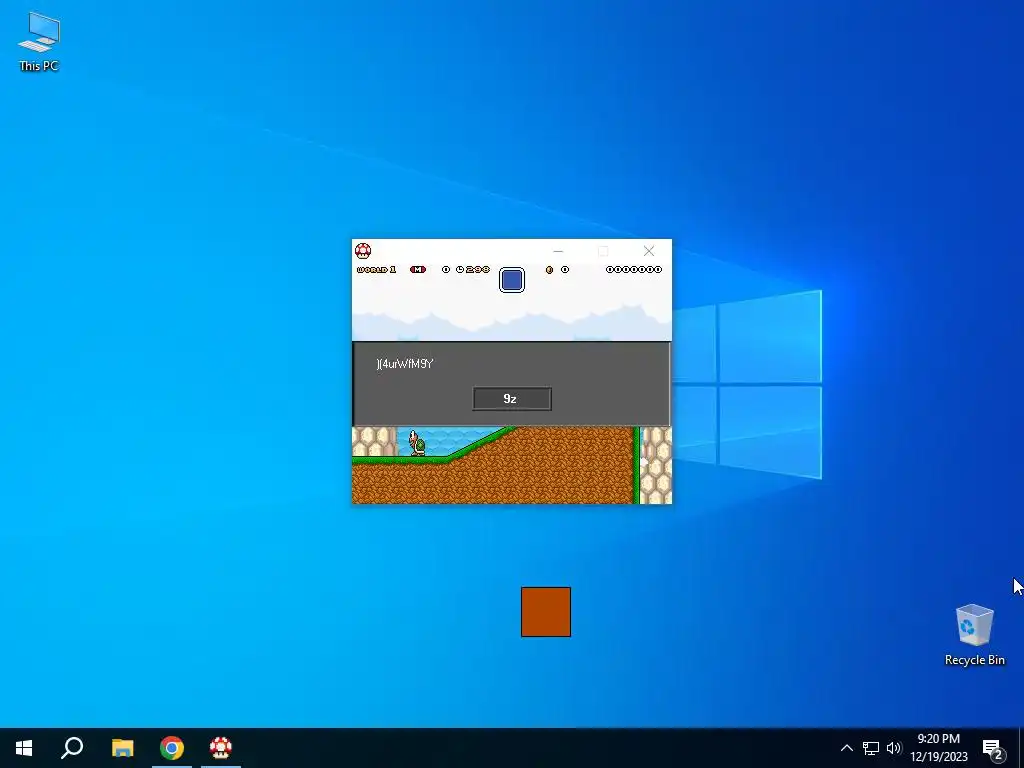Image resolution: width=1024 pixels, height=768 pixels.
Task: Minimize the game window
Action: (558, 251)
